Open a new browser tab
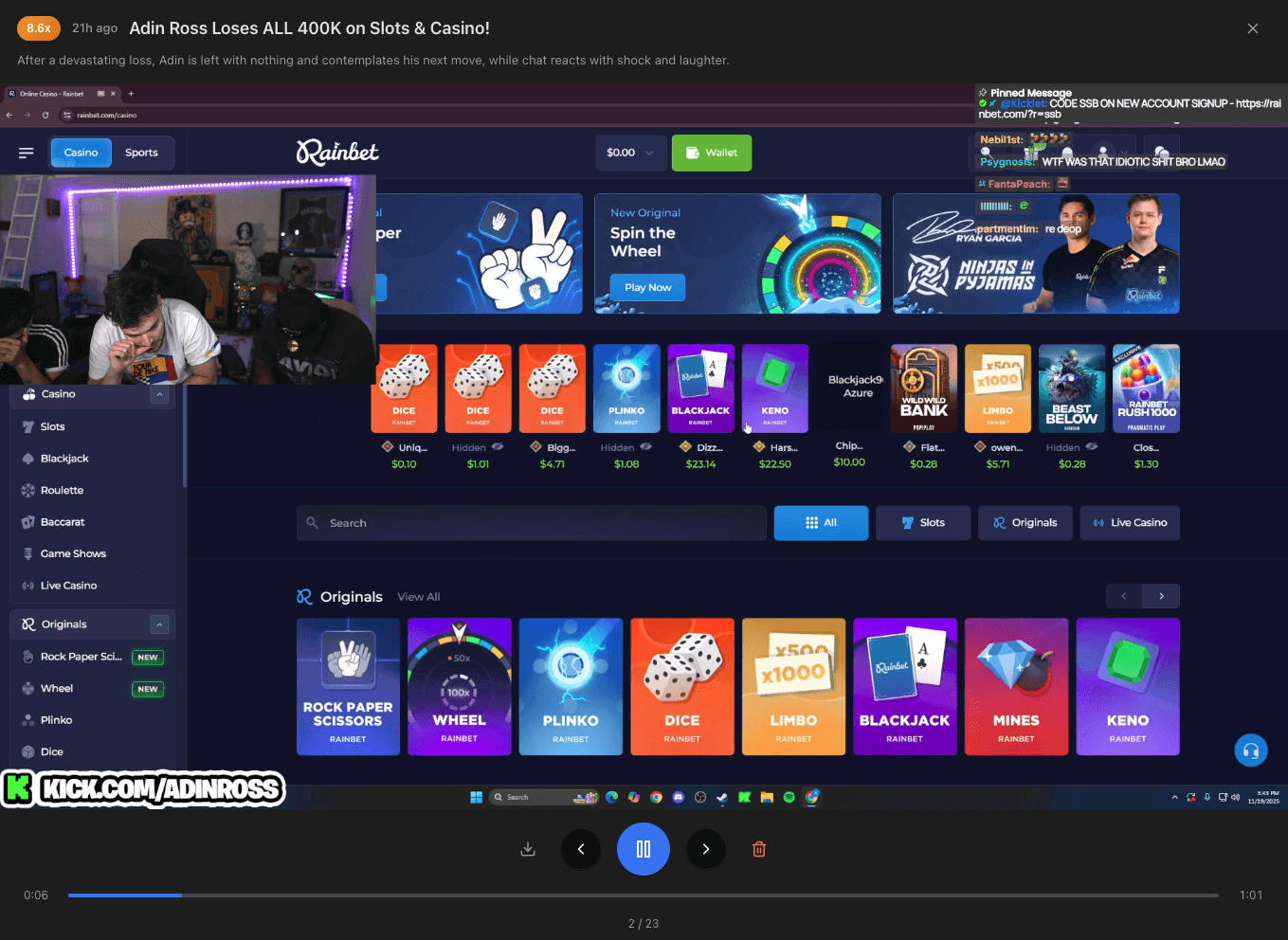Image resolution: width=1288 pixels, height=940 pixels. (131, 94)
